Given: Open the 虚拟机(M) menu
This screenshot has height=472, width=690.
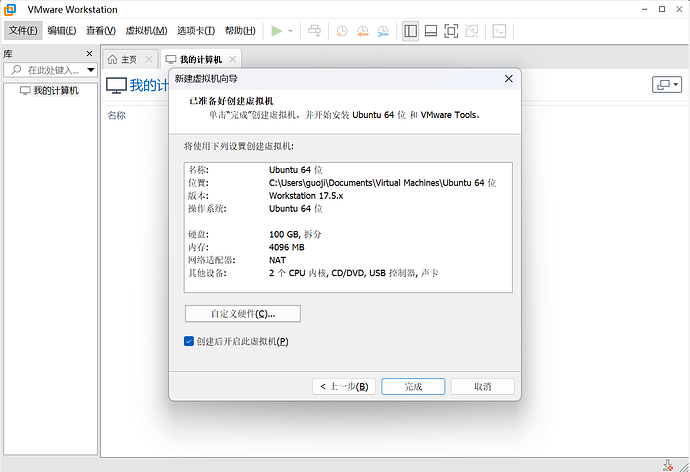Looking at the screenshot, I should click(146, 30).
